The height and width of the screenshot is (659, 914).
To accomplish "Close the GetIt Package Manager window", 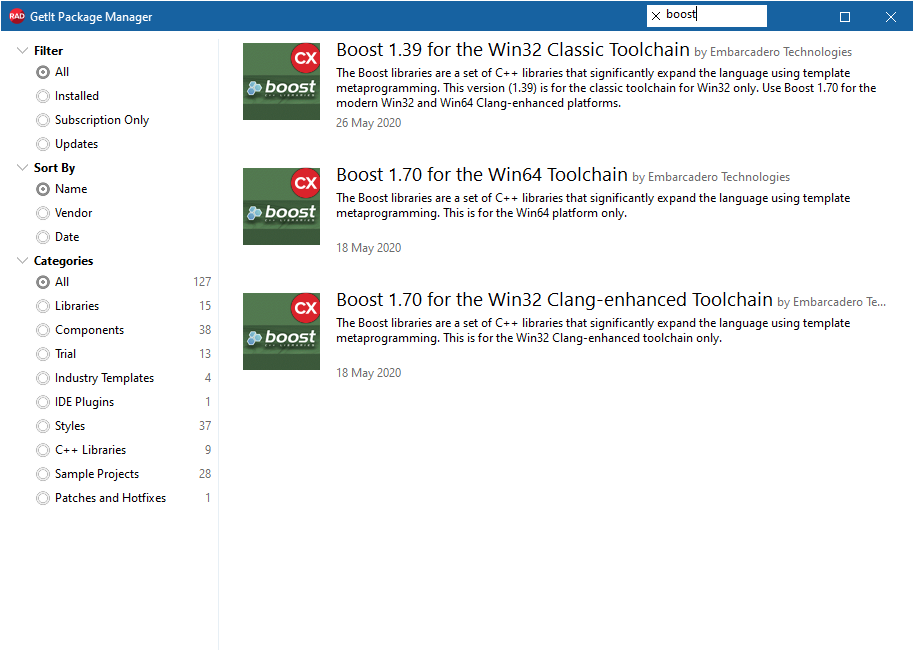I will tap(890, 17).
